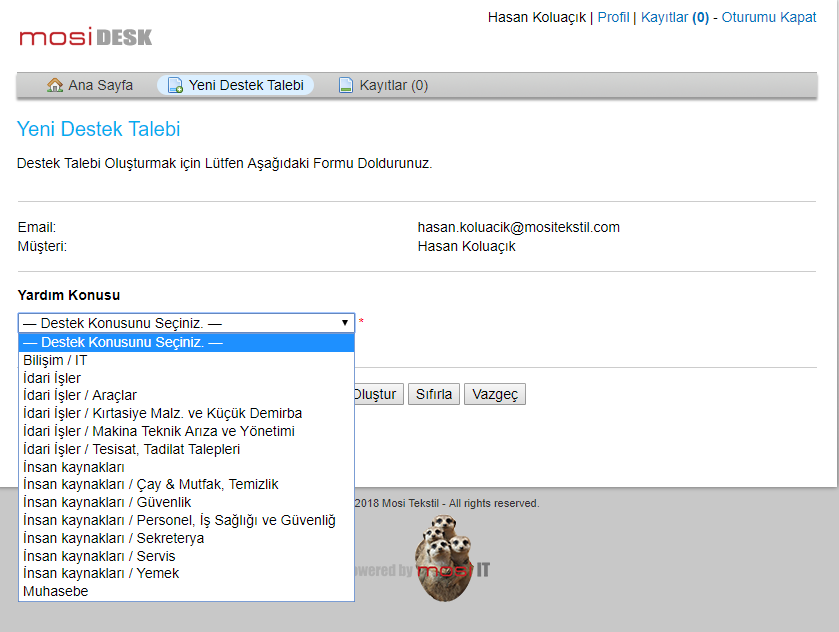Click the Yeni Destek Talebi page heading
The width and height of the screenshot is (839, 632).
[x=98, y=129]
